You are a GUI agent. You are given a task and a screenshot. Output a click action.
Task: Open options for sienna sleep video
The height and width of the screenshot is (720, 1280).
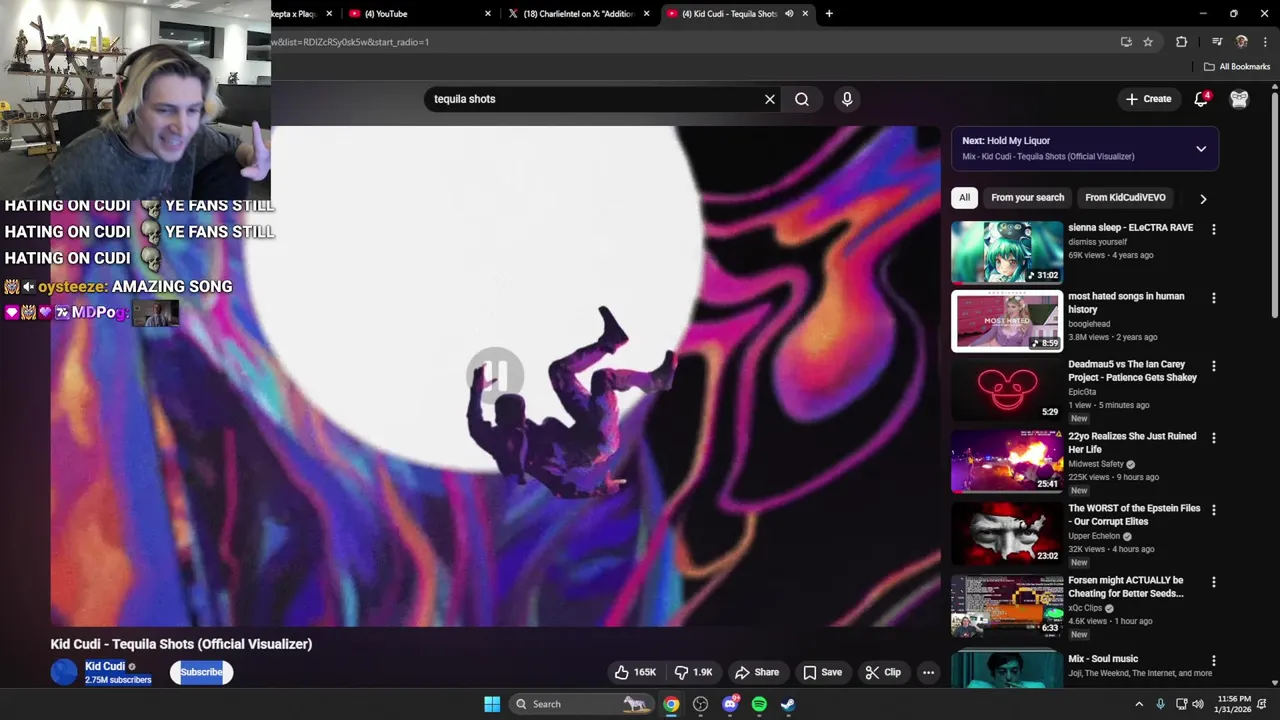coord(1214,229)
